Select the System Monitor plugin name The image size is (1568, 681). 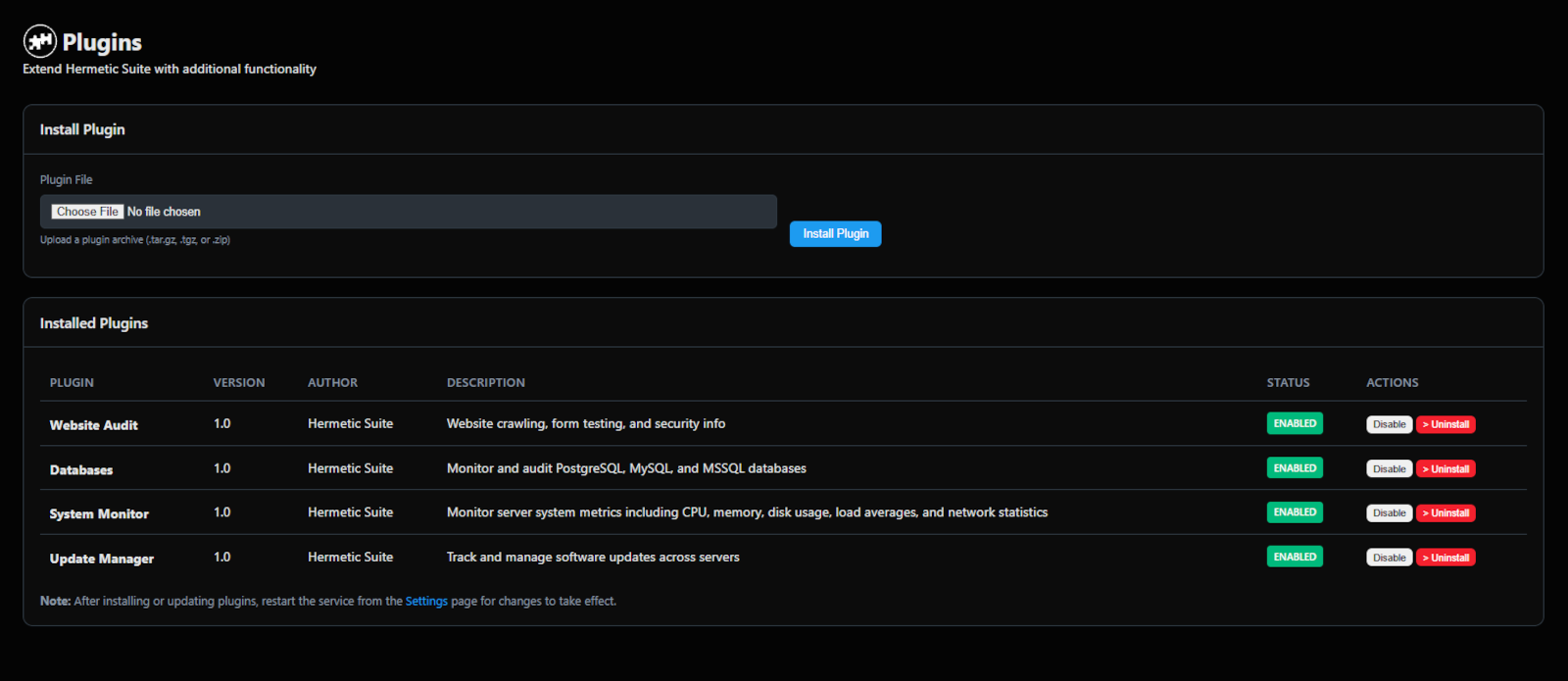coord(99,514)
